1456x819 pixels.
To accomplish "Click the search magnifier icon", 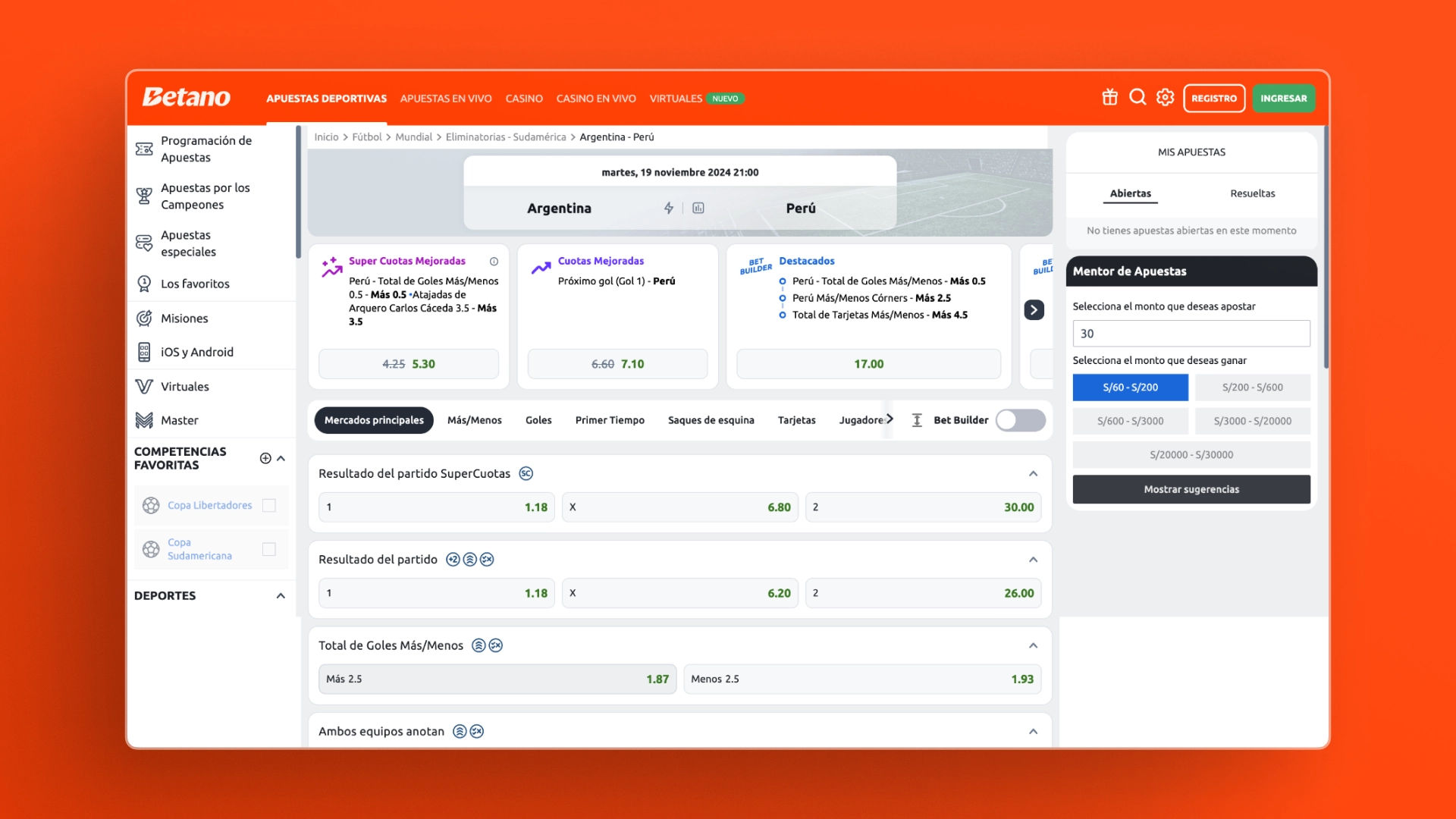I will (x=1137, y=97).
